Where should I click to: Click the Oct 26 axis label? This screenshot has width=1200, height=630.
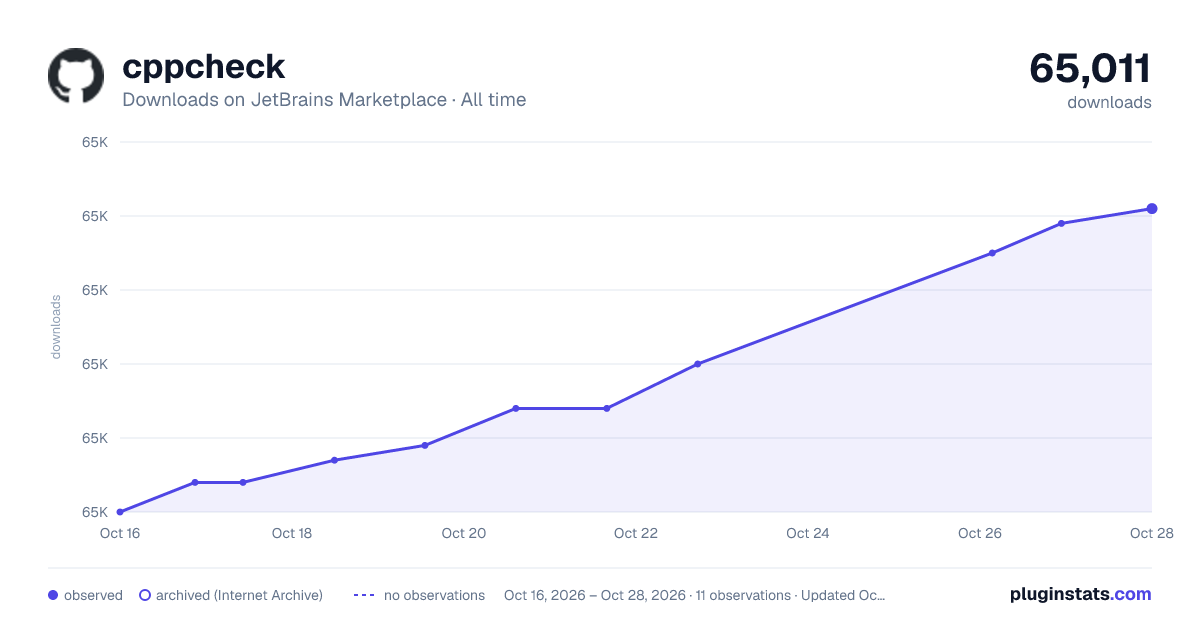pos(980,533)
